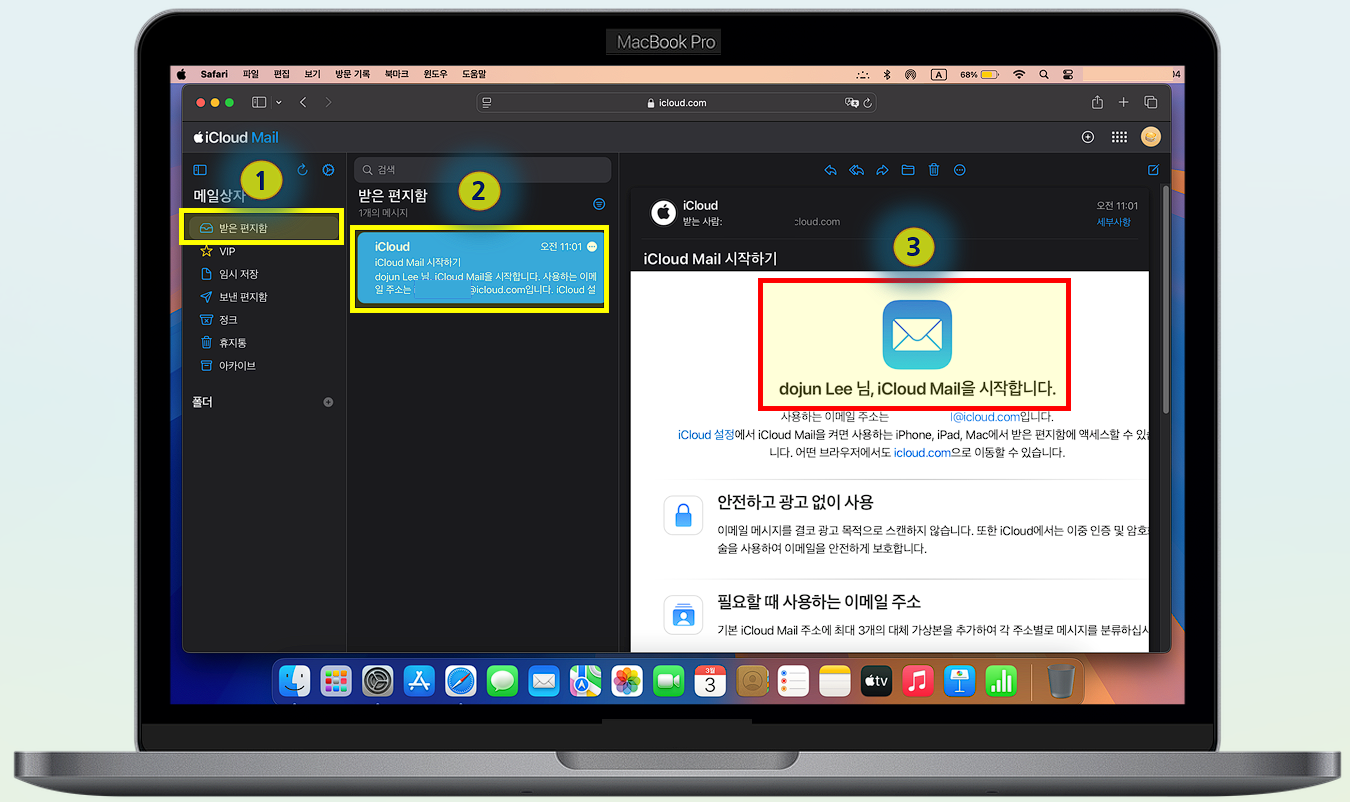Click ellipsis on the iCloud message row
The image size is (1350, 802).
(x=592, y=246)
